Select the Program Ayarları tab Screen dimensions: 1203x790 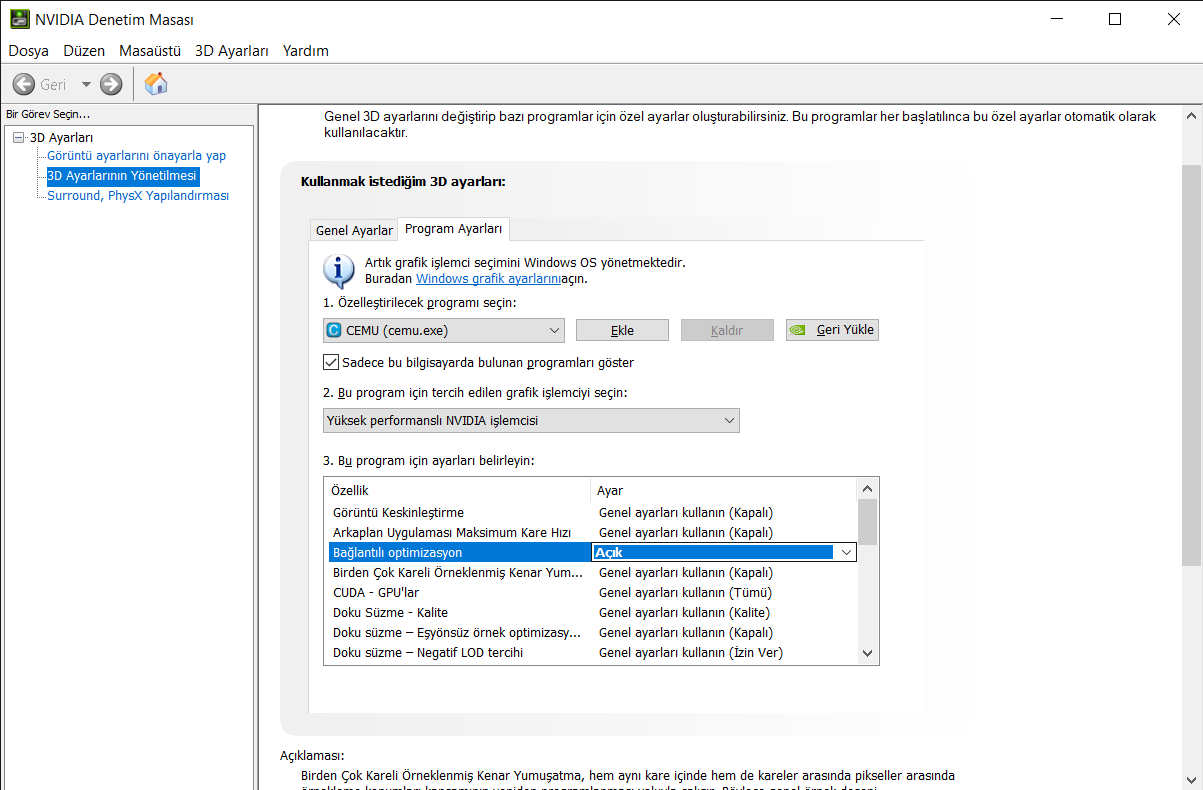click(454, 229)
